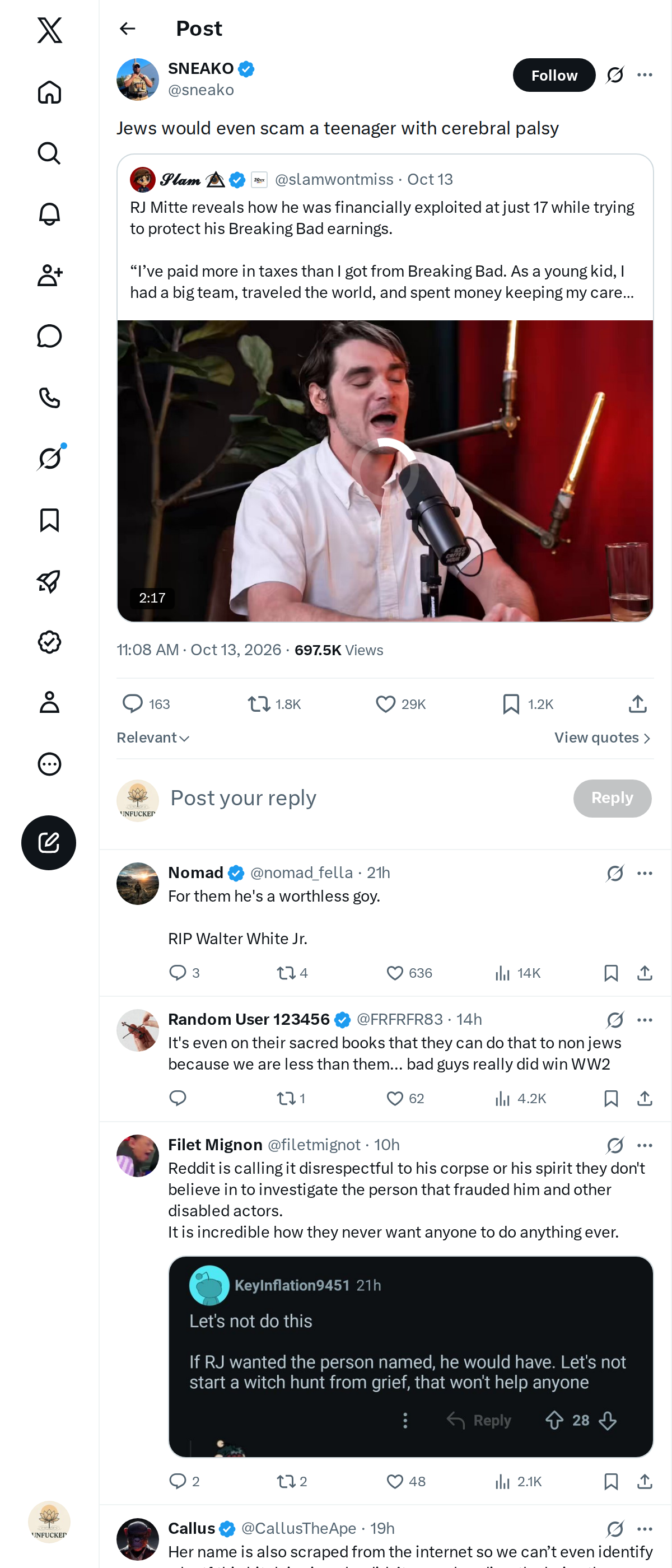The width and height of the screenshot is (672, 1568).
Task: Play the quoted RJ Mitte video
Action: pyautogui.click(x=385, y=470)
